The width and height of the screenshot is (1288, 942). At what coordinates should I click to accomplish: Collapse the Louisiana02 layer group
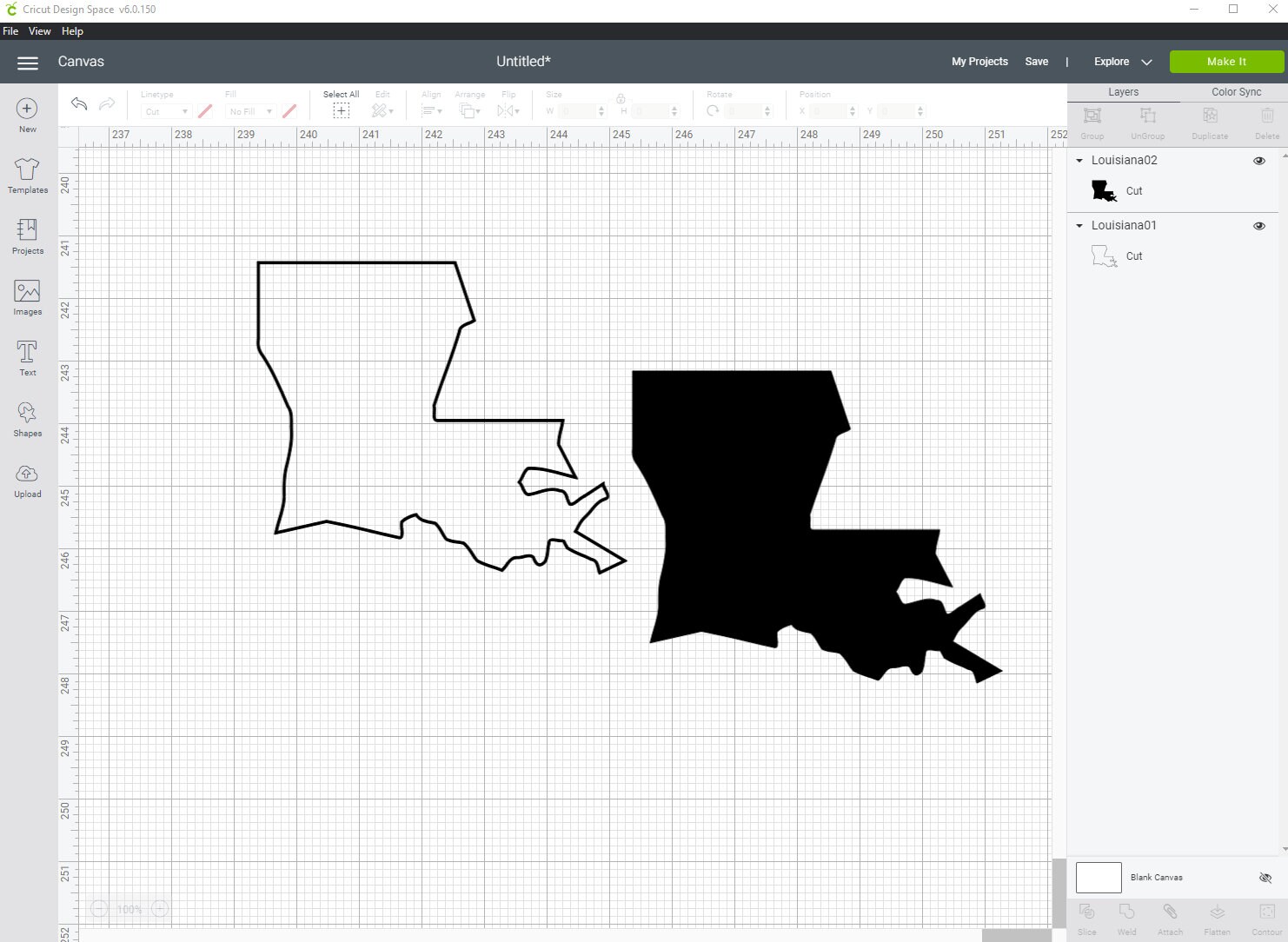pos(1079,160)
